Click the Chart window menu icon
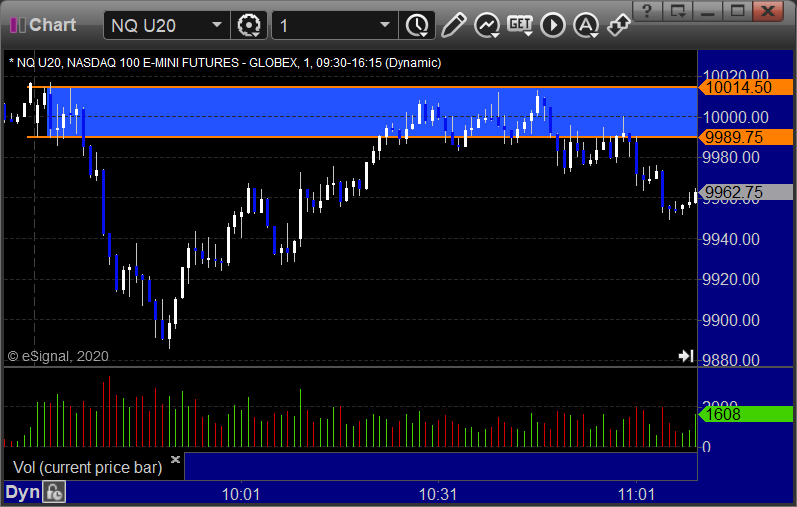Image resolution: width=797 pixels, height=507 pixels. click(x=18, y=25)
